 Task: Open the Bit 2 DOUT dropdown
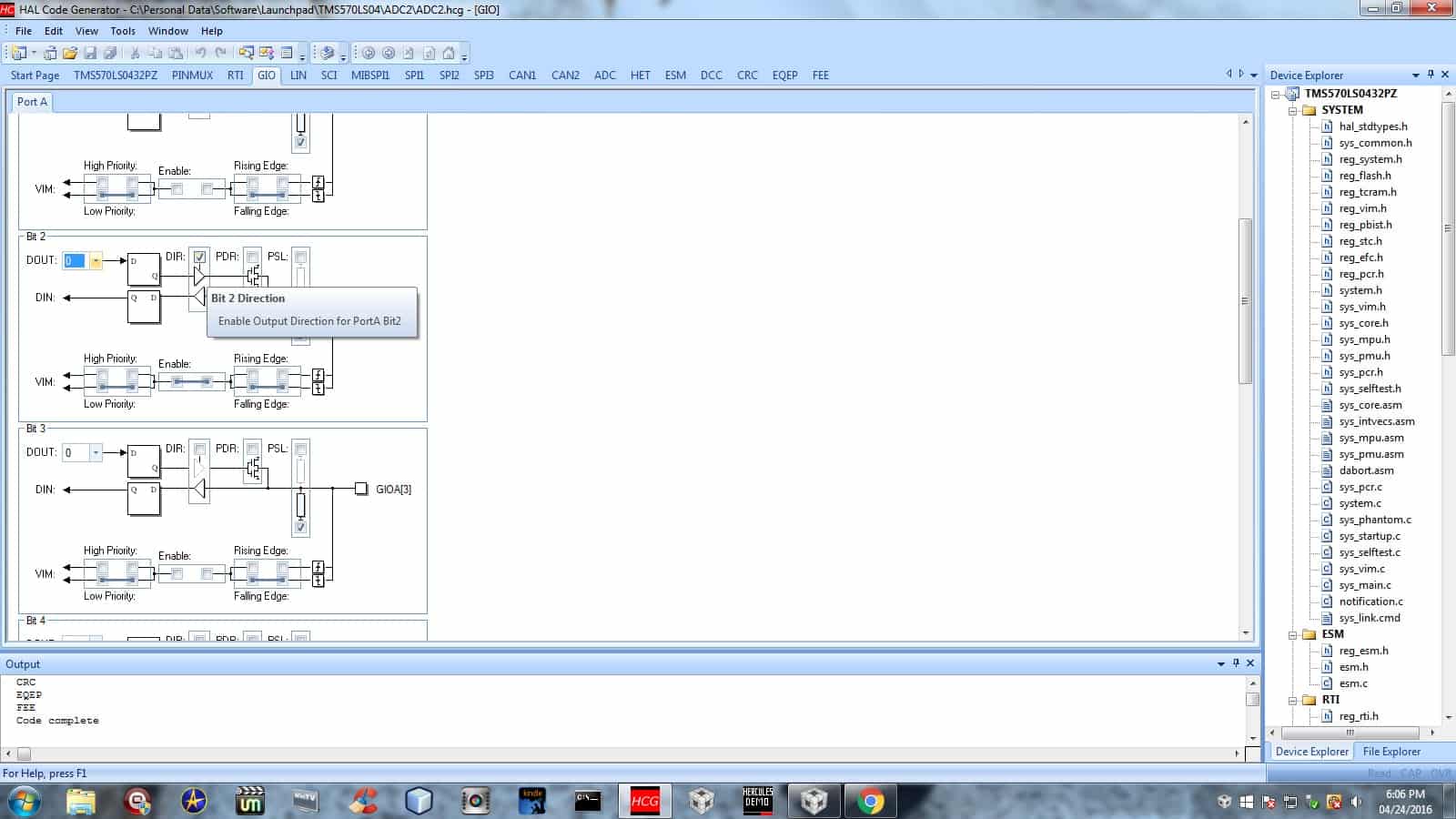pos(96,261)
